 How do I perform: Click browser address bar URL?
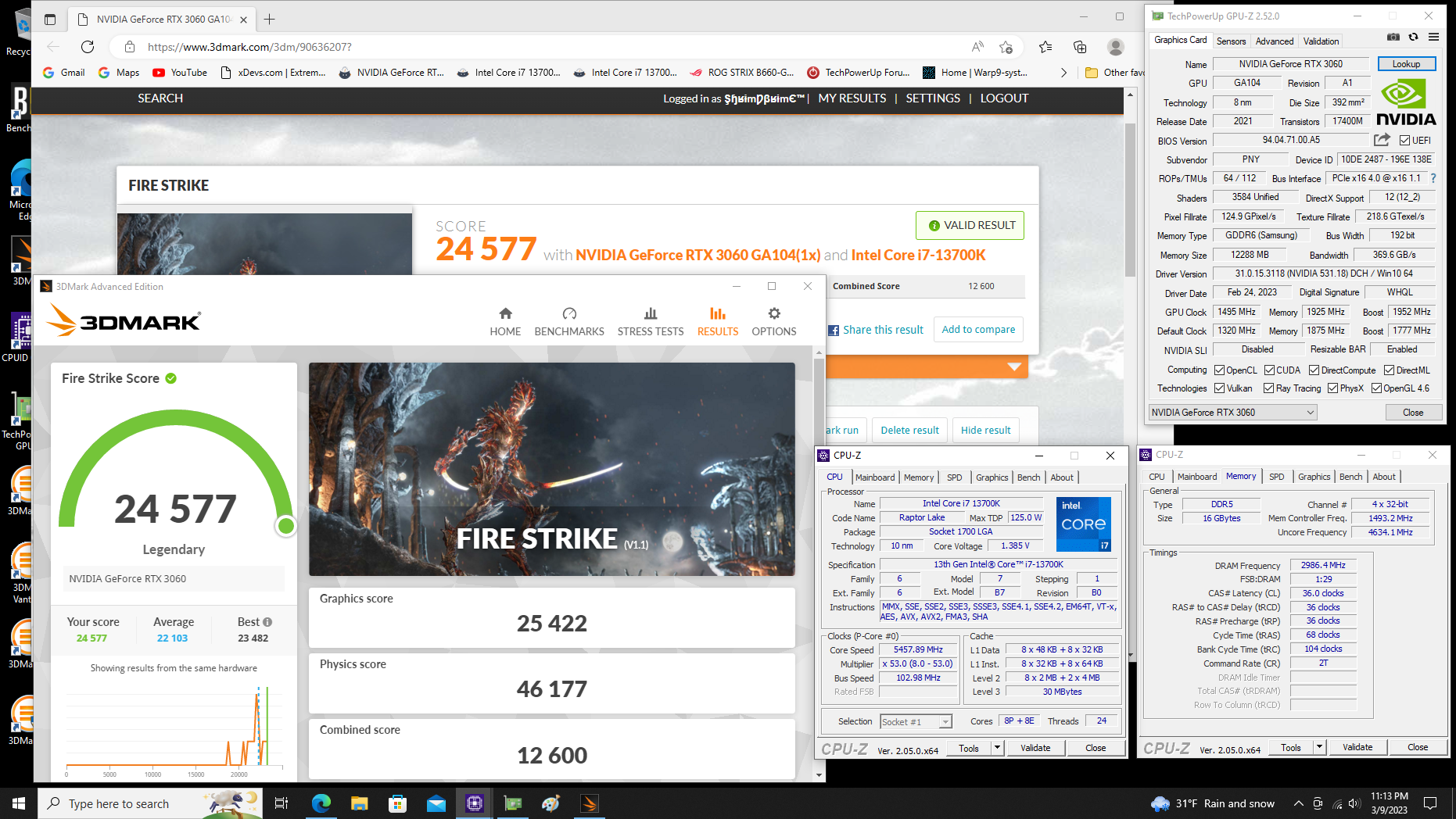(x=249, y=47)
